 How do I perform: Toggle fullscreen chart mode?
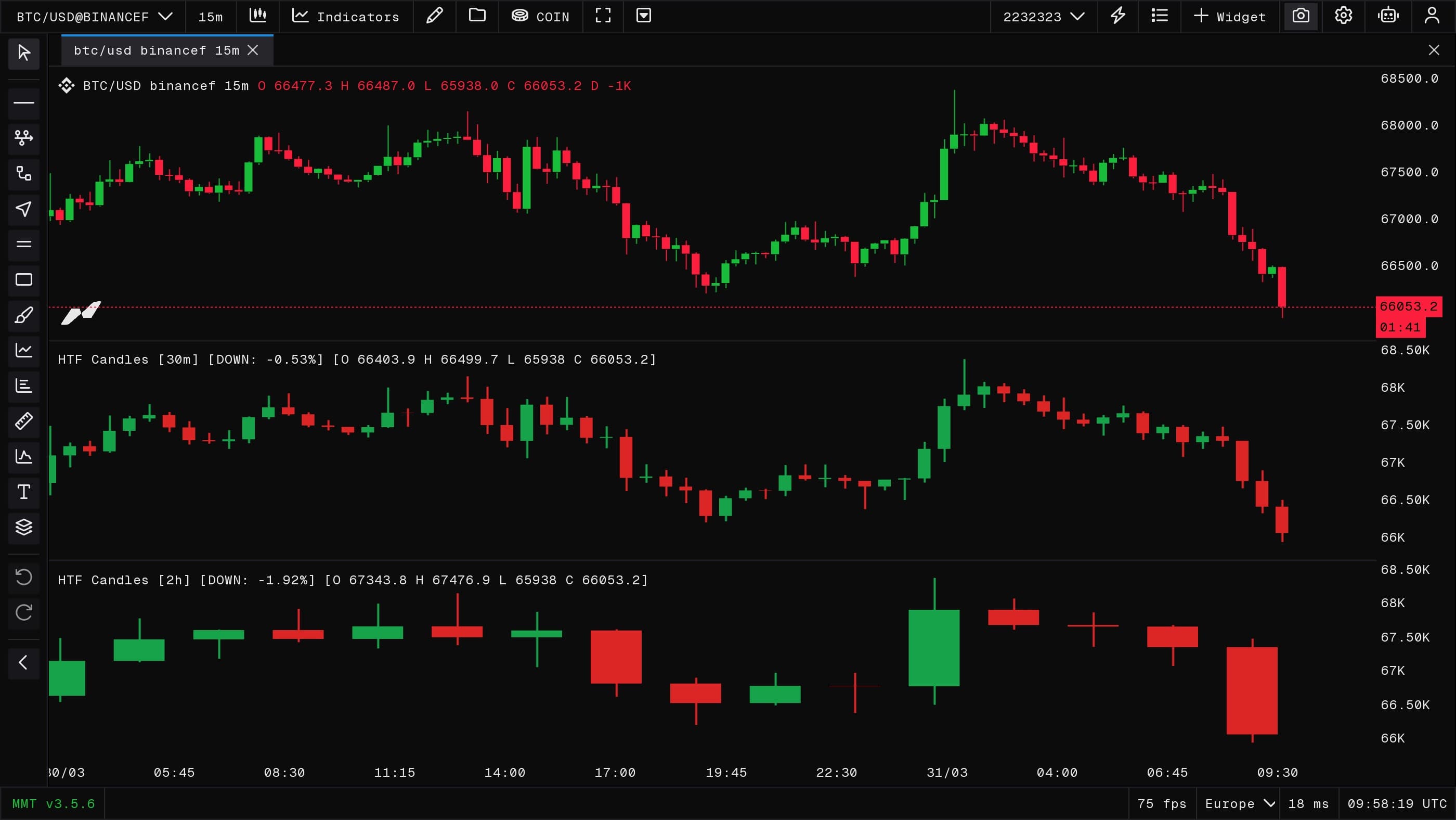tap(603, 16)
